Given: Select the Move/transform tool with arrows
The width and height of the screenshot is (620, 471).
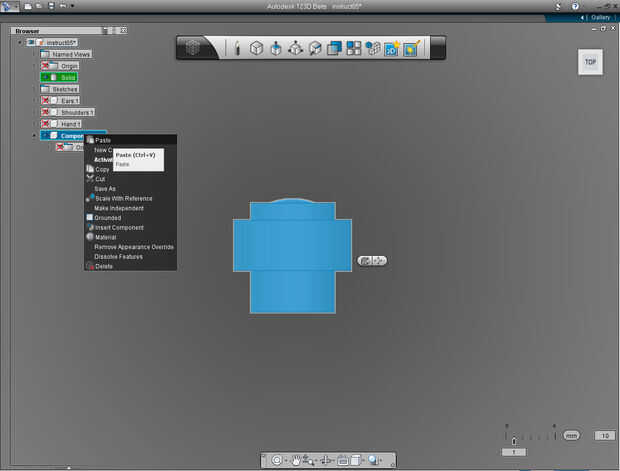Looking at the screenshot, I should click(x=295, y=49).
